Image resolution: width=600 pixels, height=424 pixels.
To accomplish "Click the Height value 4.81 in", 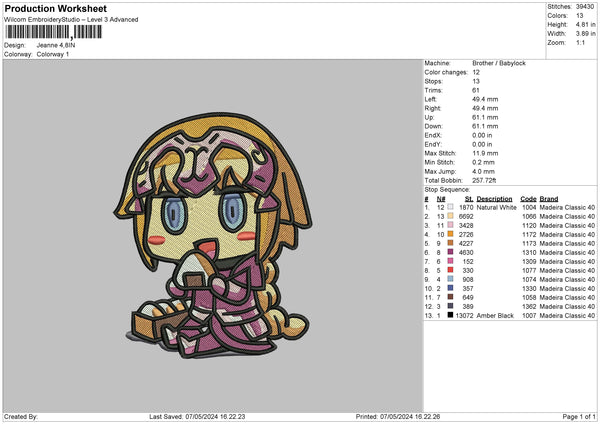I will [585, 24].
